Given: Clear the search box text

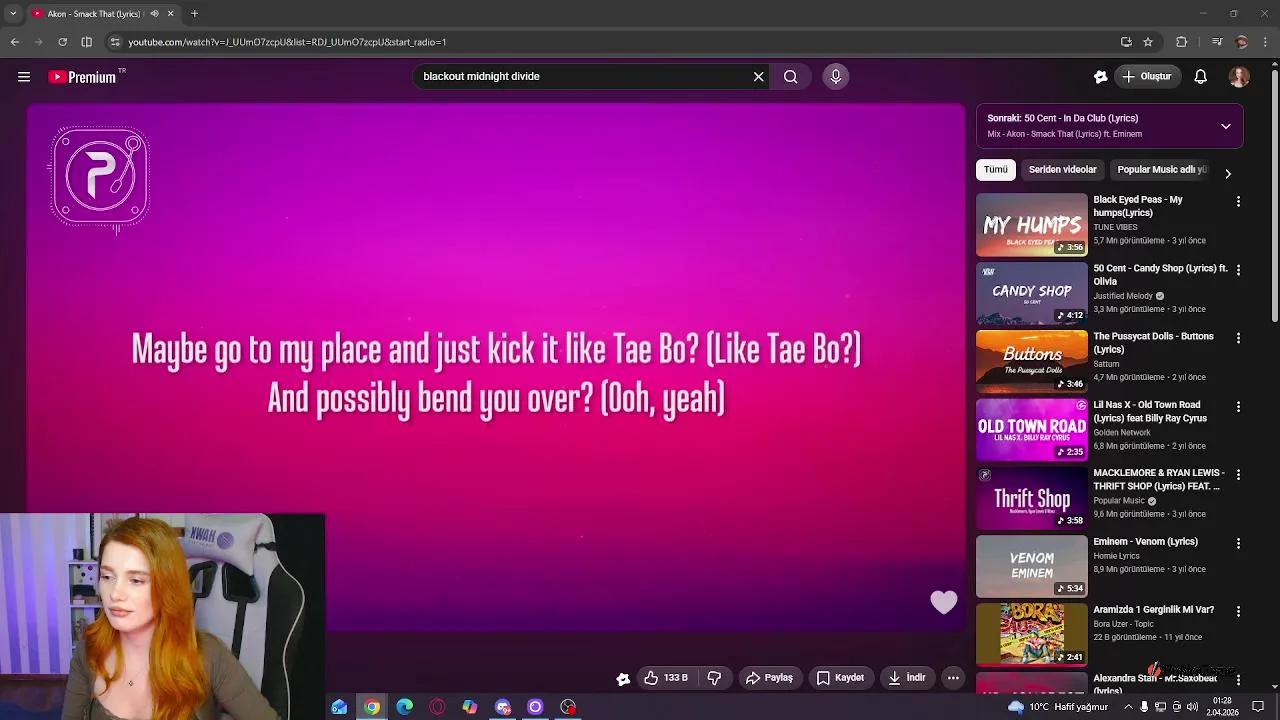Looking at the screenshot, I should point(758,76).
